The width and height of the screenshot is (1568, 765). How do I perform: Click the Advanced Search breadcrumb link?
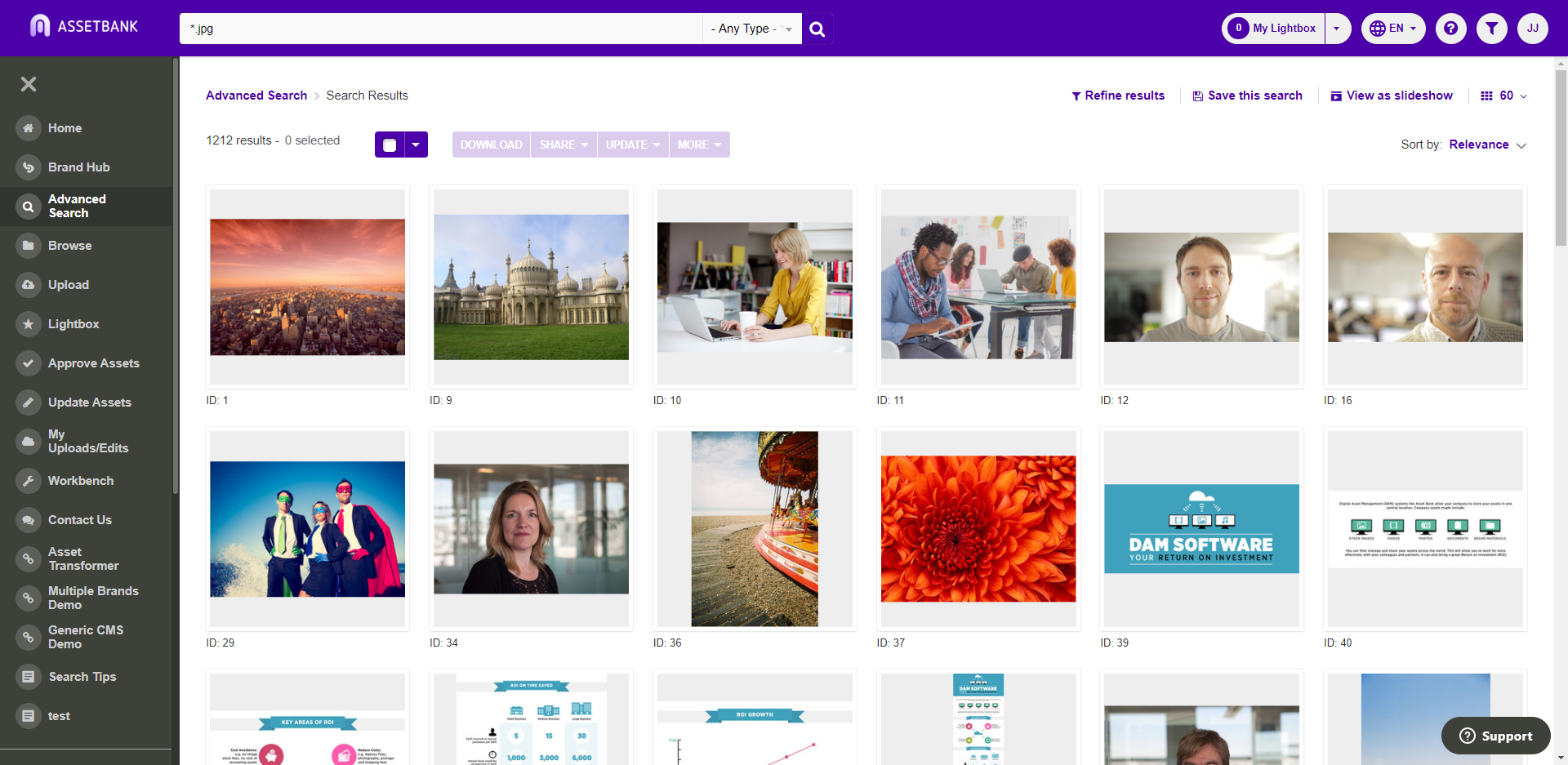[x=256, y=96]
